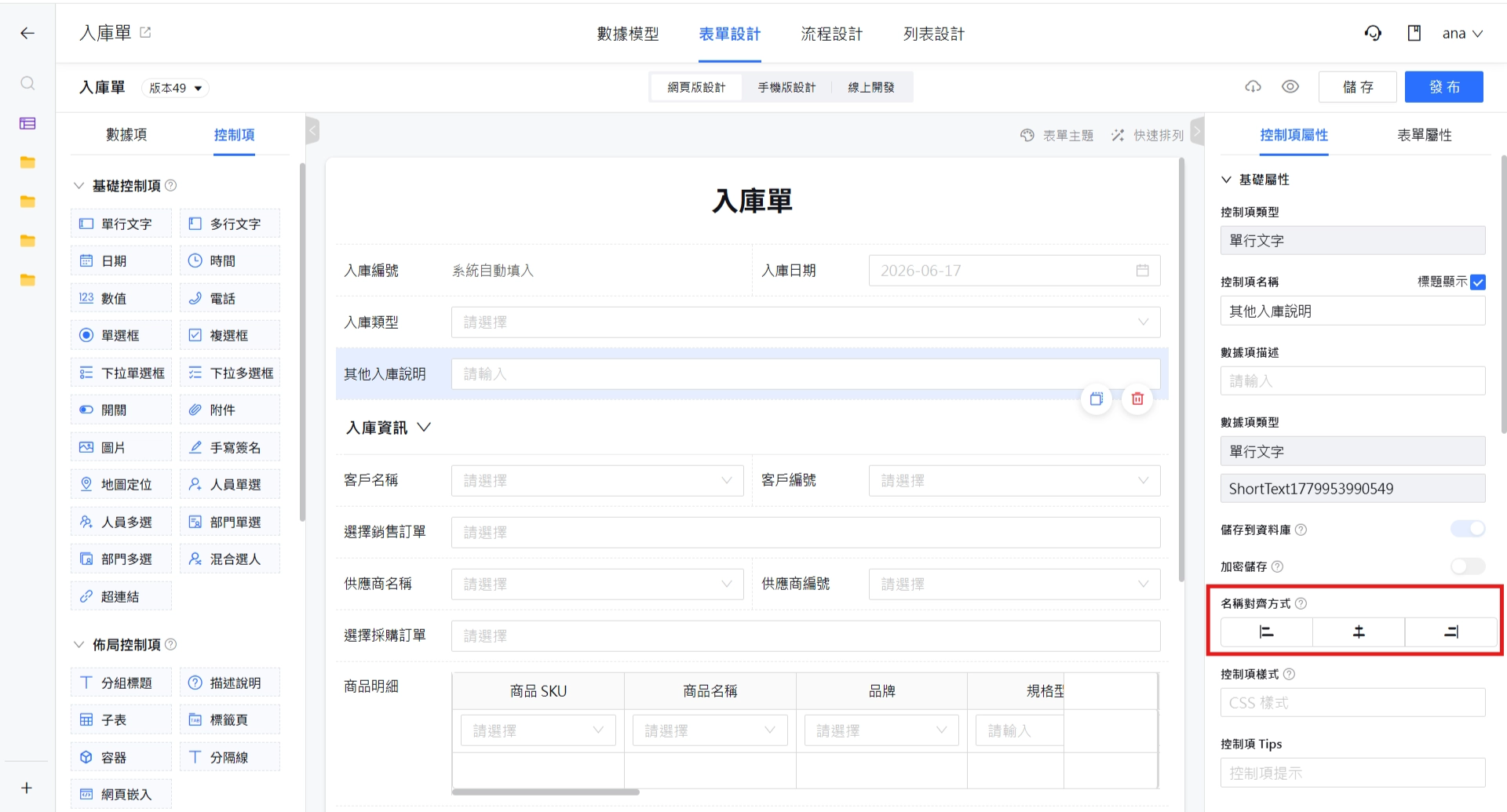Viewport: 1507px width, 812px height.
Task: Click the add plus icon in sidebar
Action: click(27, 788)
